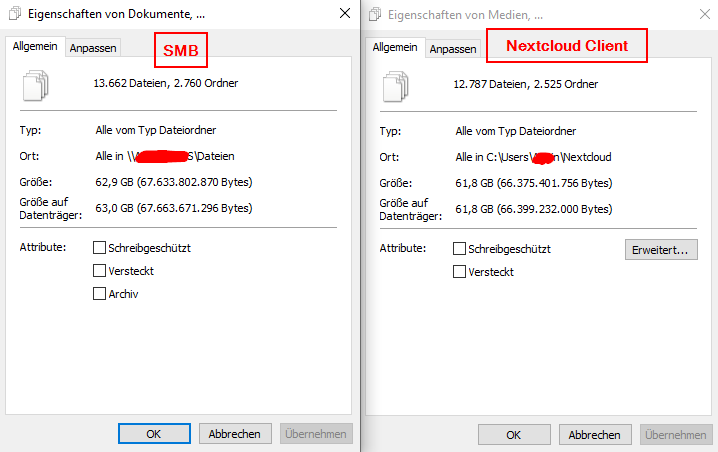Image resolution: width=718 pixels, height=452 pixels.
Task: Click the title bar icon of Medien window
Action: click(x=375, y=14)
